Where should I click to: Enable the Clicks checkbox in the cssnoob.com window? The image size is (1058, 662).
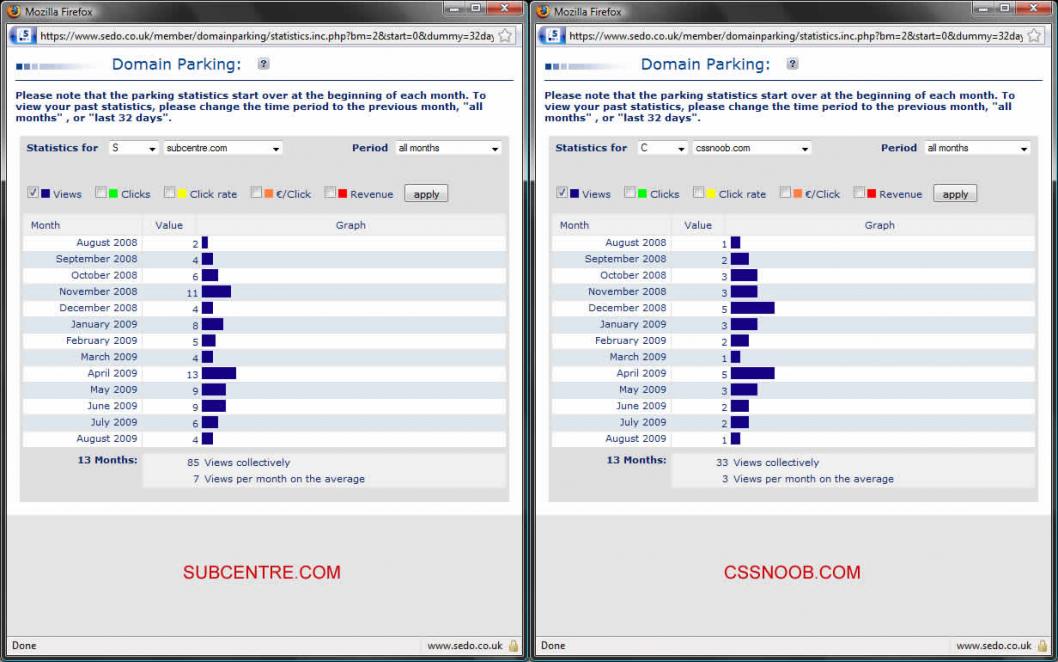(630, 192)
